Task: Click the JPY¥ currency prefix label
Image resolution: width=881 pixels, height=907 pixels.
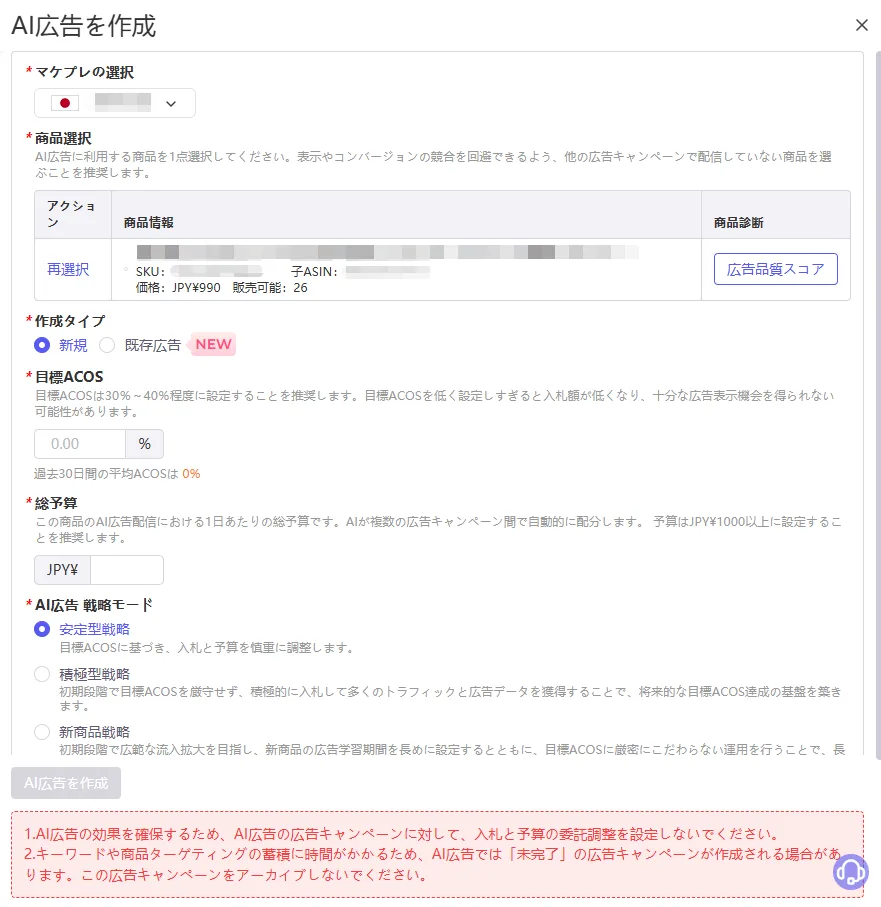Action: pos(62,570)
